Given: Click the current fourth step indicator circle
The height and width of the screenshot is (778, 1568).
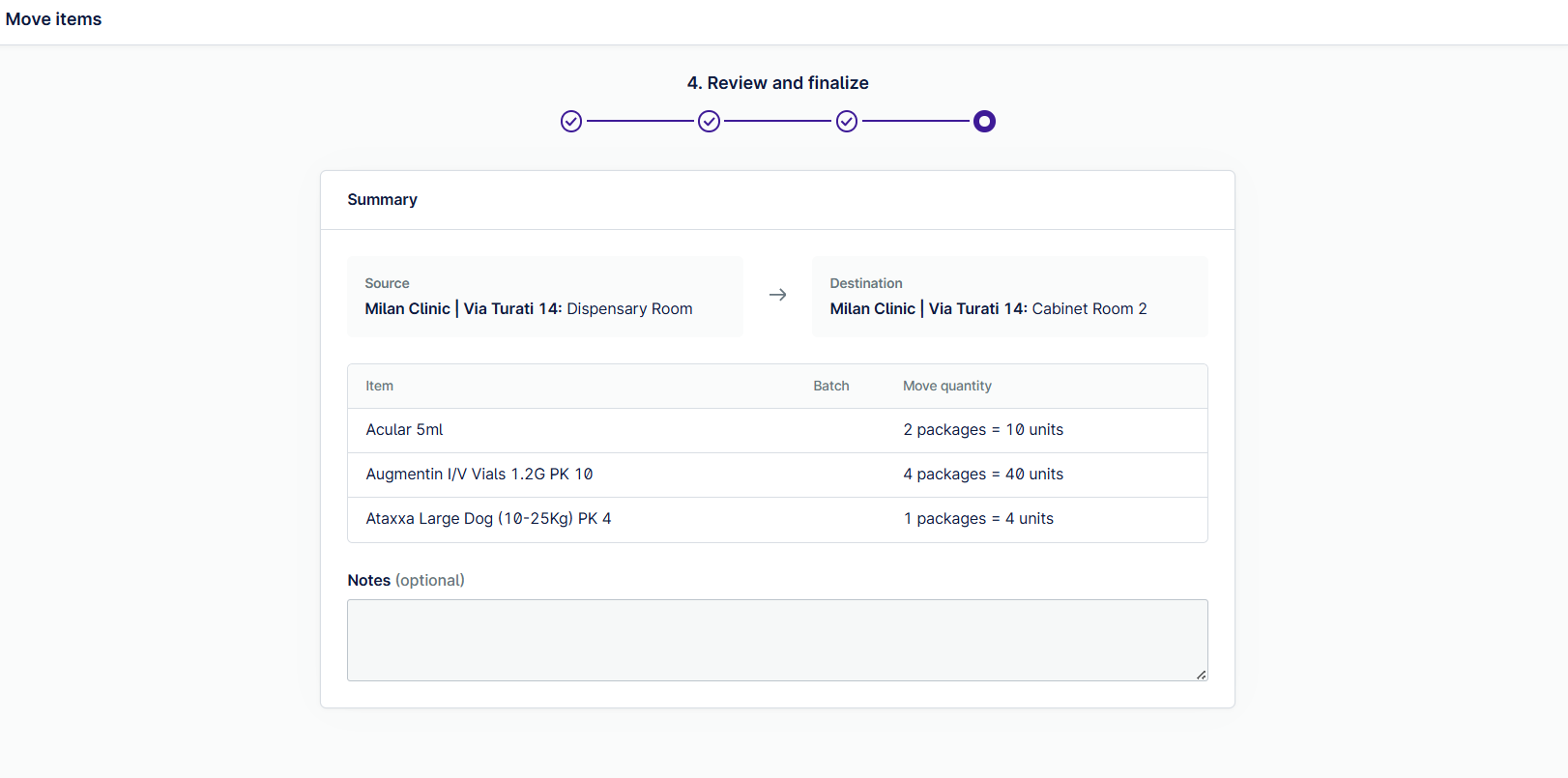Looking at the screenshot, I should [984, 122].
